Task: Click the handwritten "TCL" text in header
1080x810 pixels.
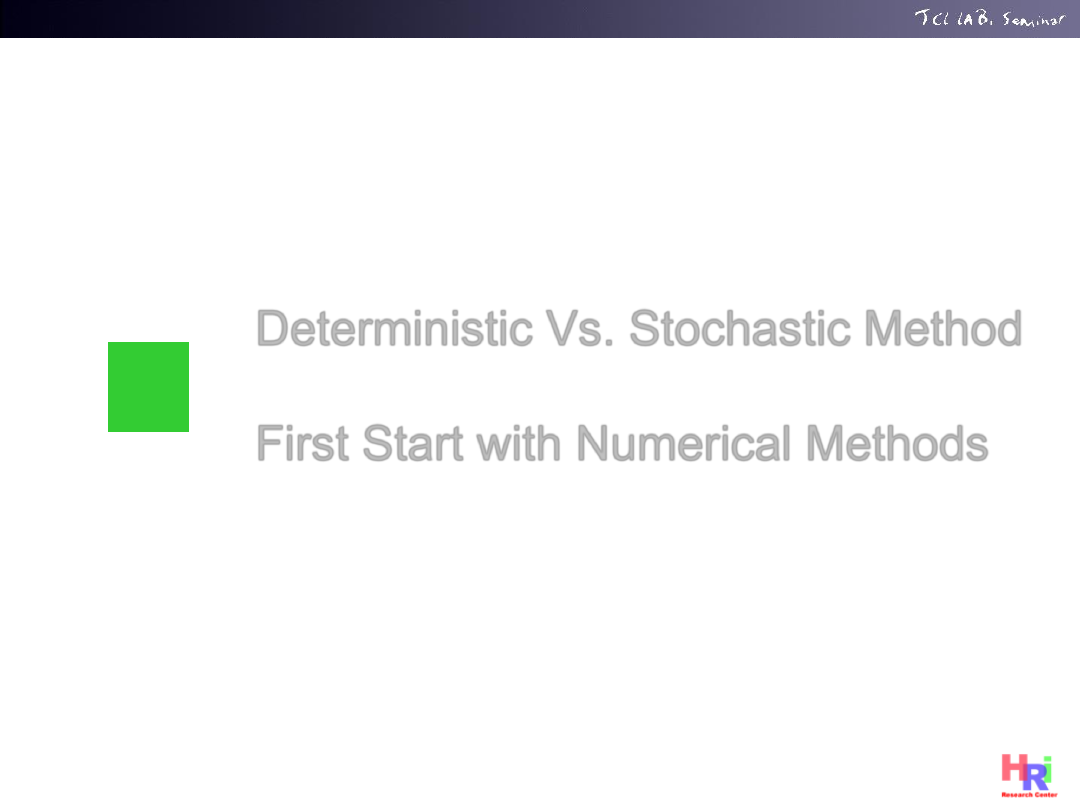Action: [930, 19]
